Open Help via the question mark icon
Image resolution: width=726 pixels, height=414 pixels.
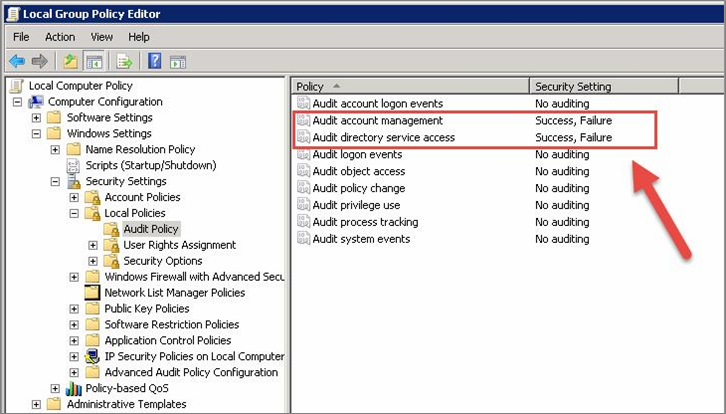point(156,60)
